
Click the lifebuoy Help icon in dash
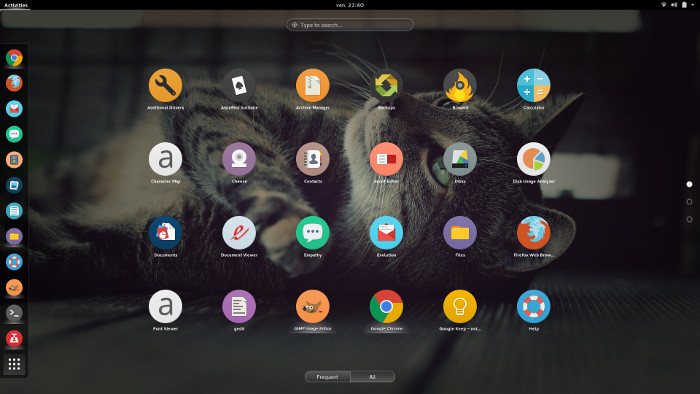14,262
